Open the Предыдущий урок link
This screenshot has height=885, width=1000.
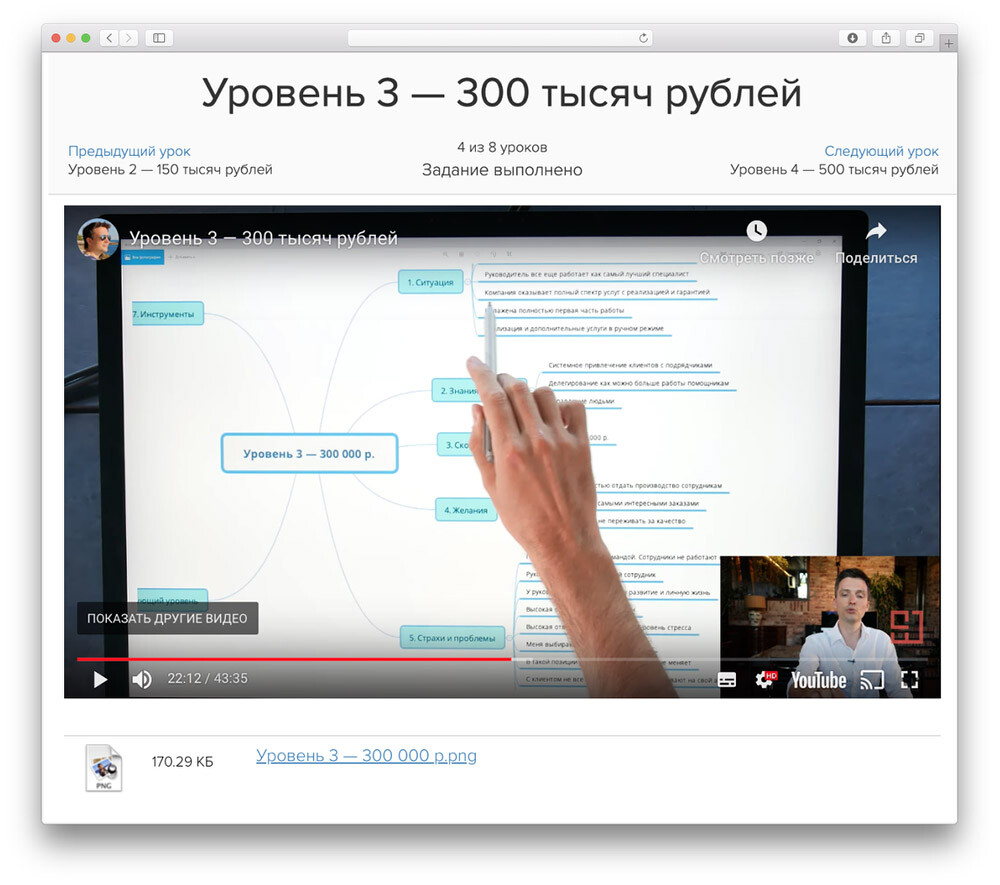tap(129, 151)
